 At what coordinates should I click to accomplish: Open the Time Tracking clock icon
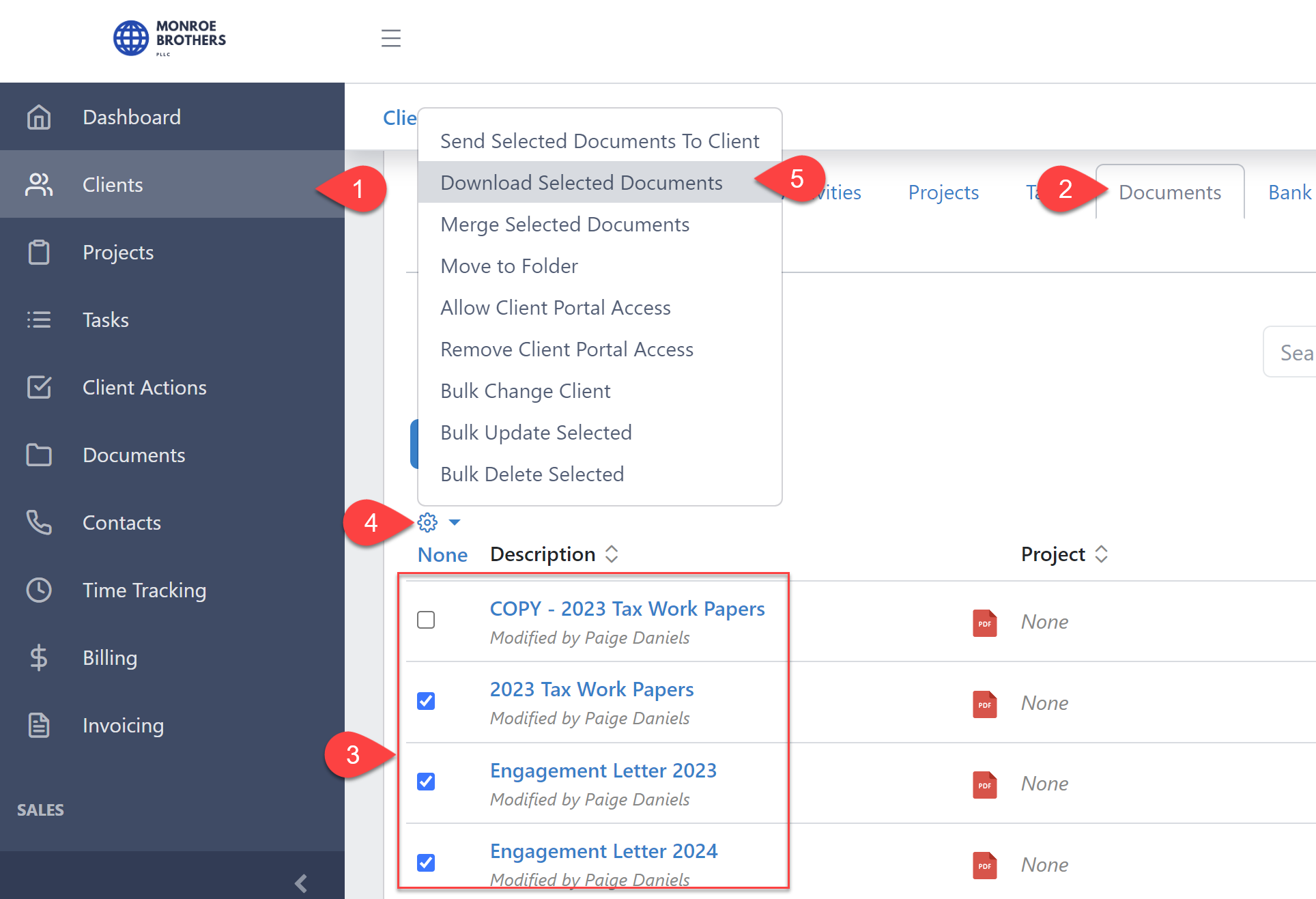click(x=39, y=590)
